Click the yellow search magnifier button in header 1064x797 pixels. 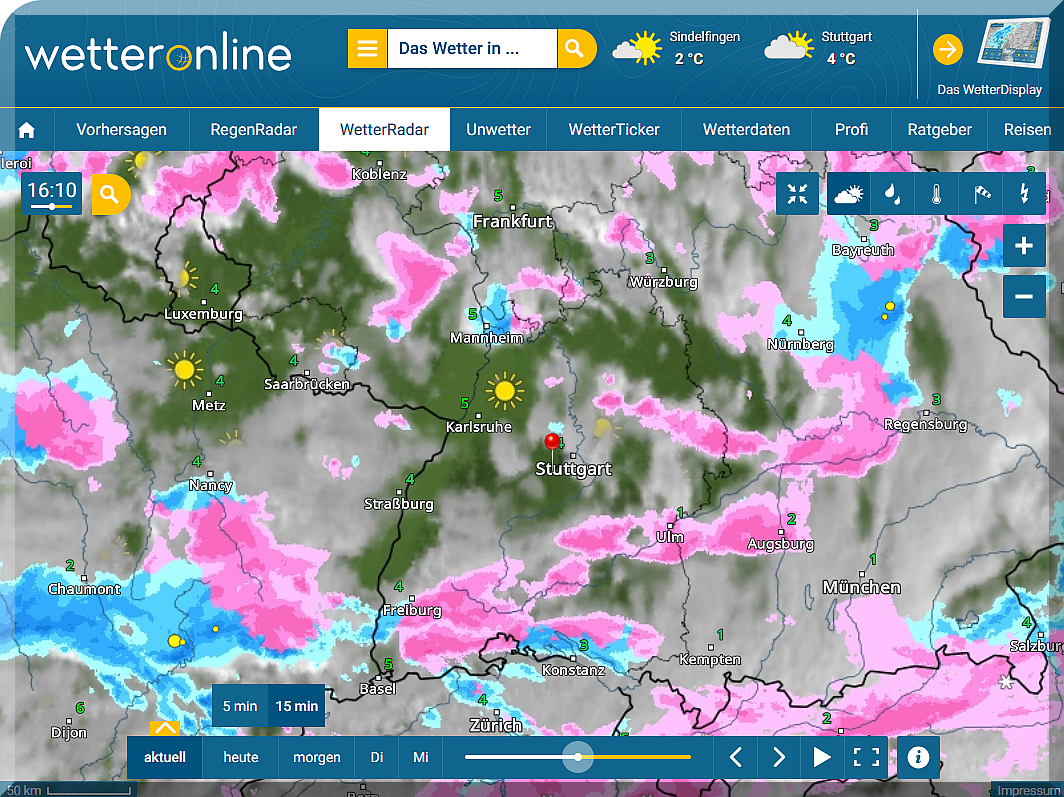coord(575,48)
